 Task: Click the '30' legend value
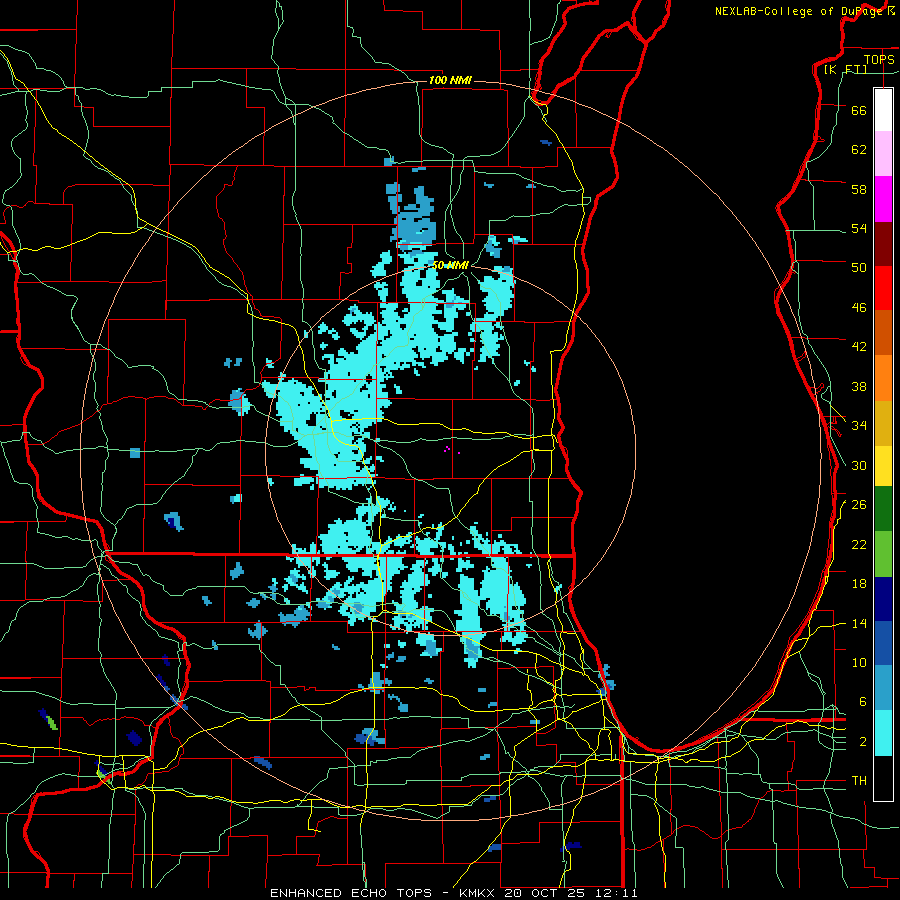click(859, 465)
